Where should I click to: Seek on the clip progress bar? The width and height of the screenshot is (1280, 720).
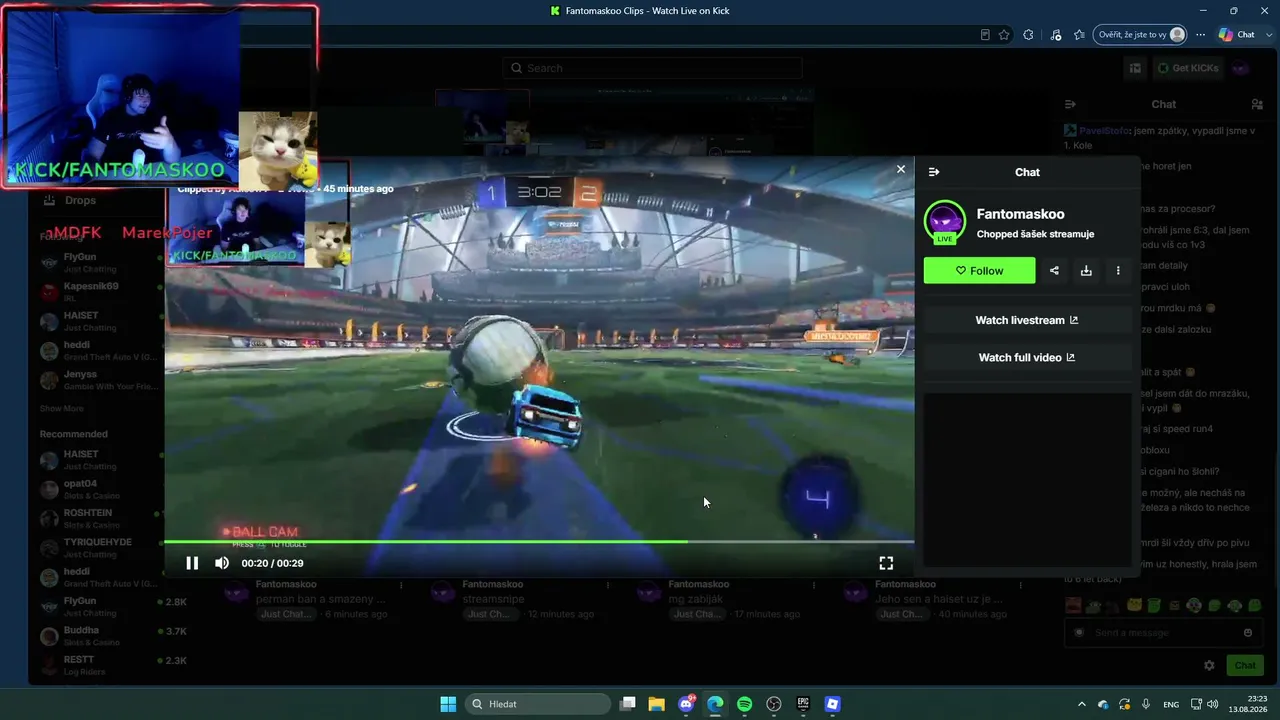coord(539,542)
